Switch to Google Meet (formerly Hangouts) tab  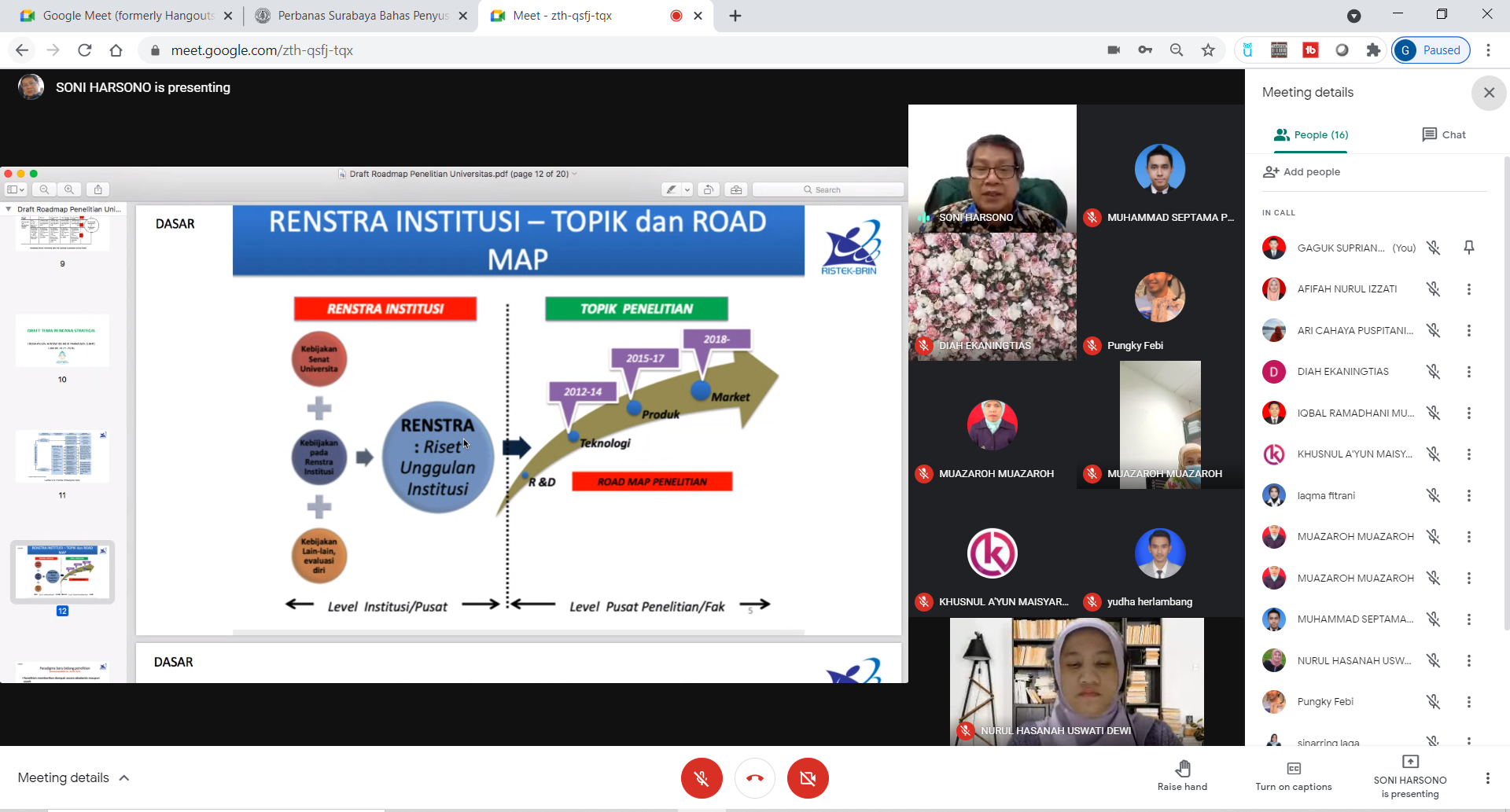(x=126, y=16)
